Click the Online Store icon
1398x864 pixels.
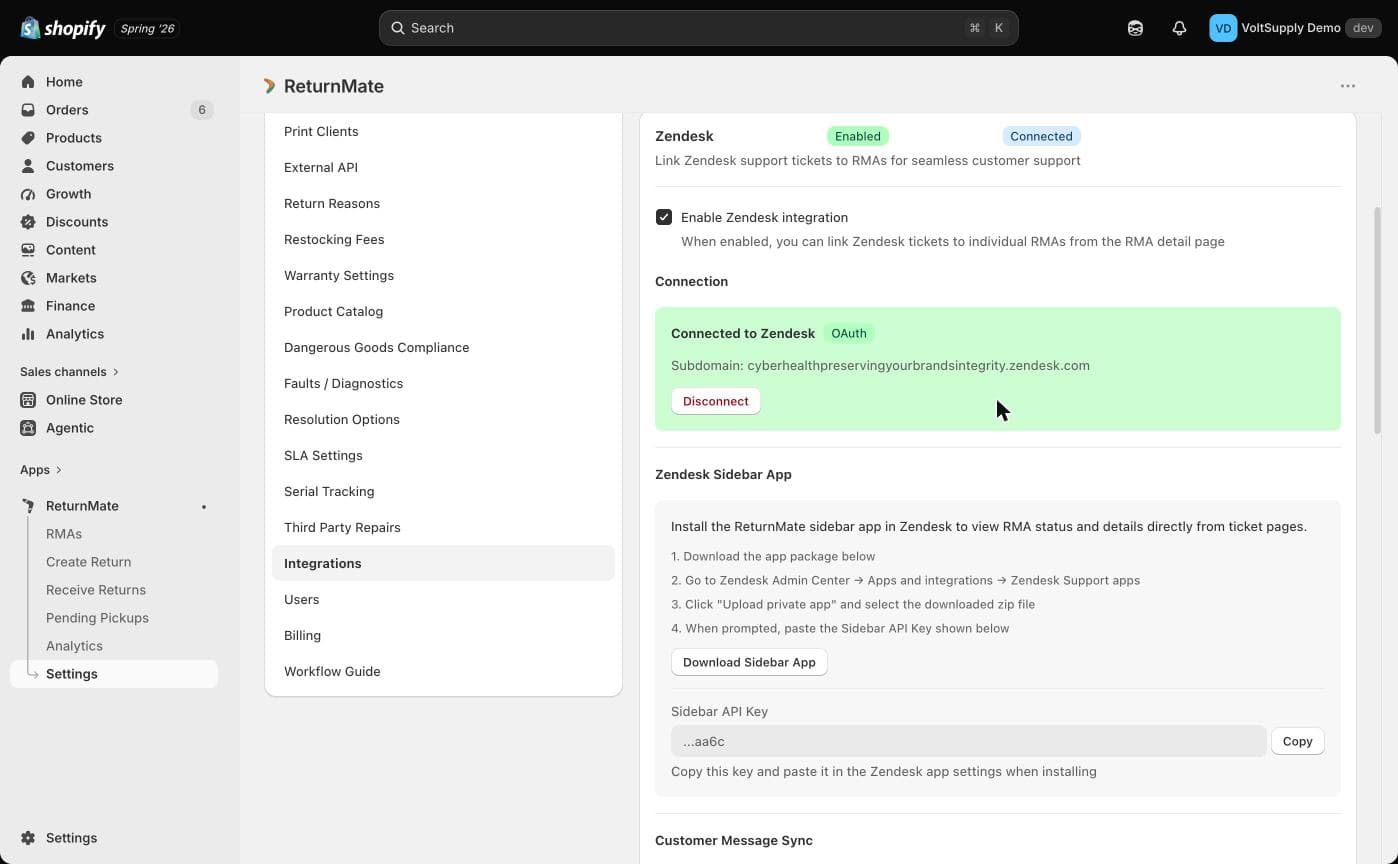coord(28,400)
